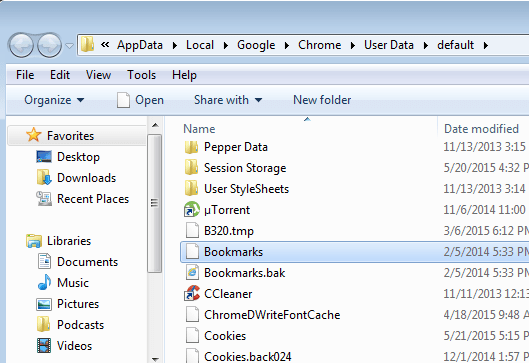Screen dimensions: 529x363
Task: Select Favorites in navigation pane
Action: tap(70, 136)
